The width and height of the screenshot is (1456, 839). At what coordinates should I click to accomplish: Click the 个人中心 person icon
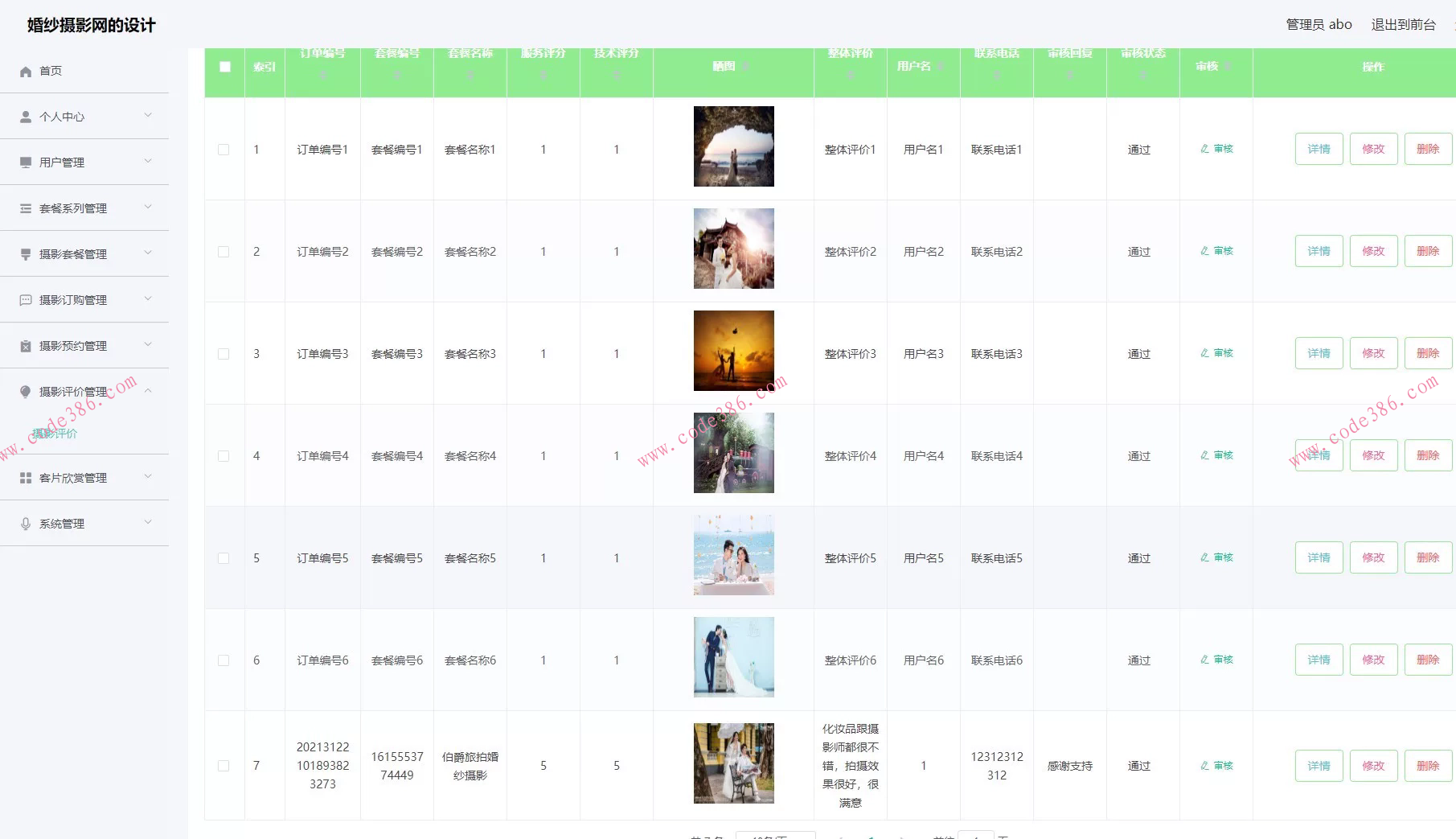pyautogui.click(x=26, y=117)
